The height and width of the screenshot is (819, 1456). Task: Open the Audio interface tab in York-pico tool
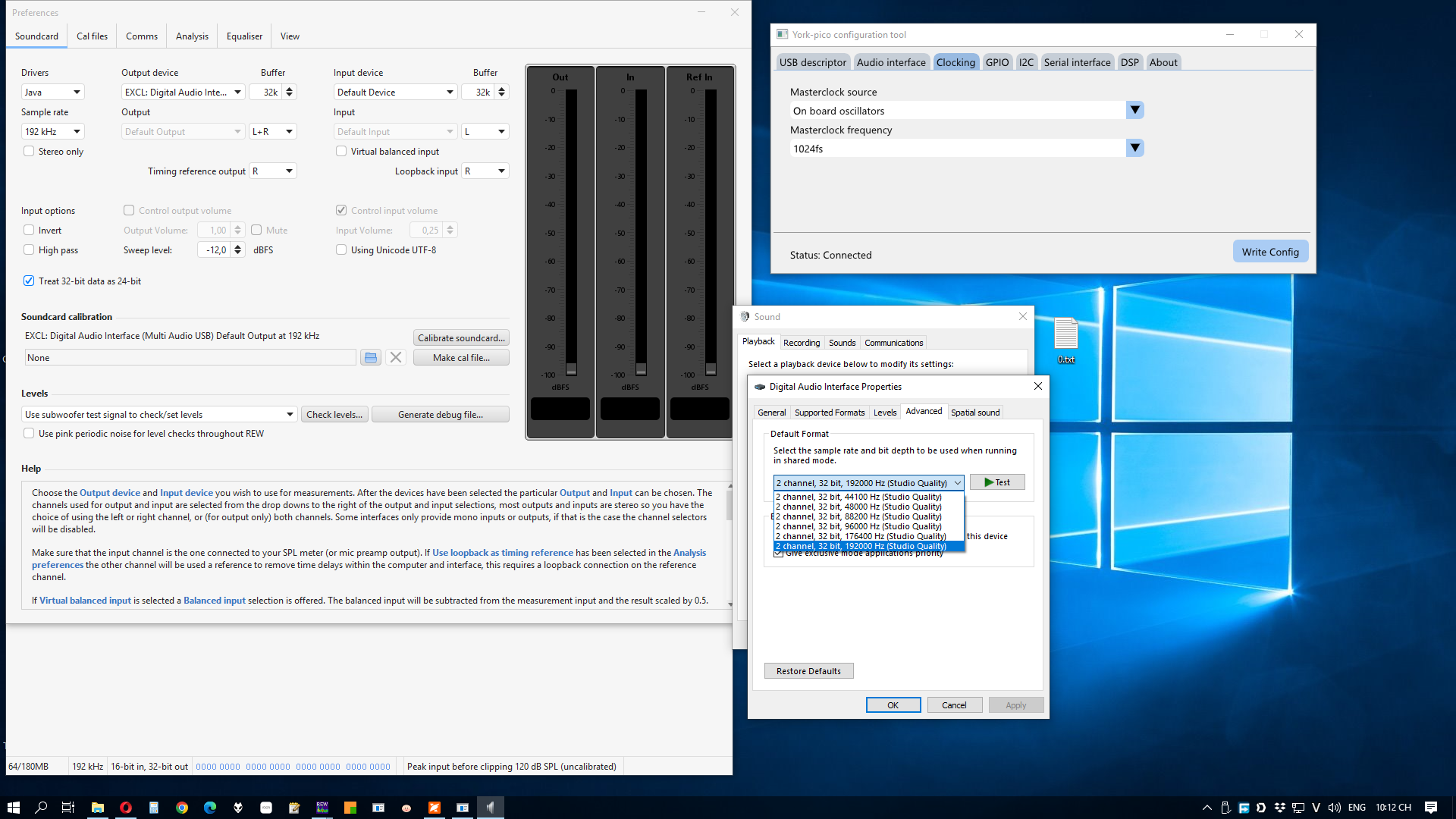(891, 62)
